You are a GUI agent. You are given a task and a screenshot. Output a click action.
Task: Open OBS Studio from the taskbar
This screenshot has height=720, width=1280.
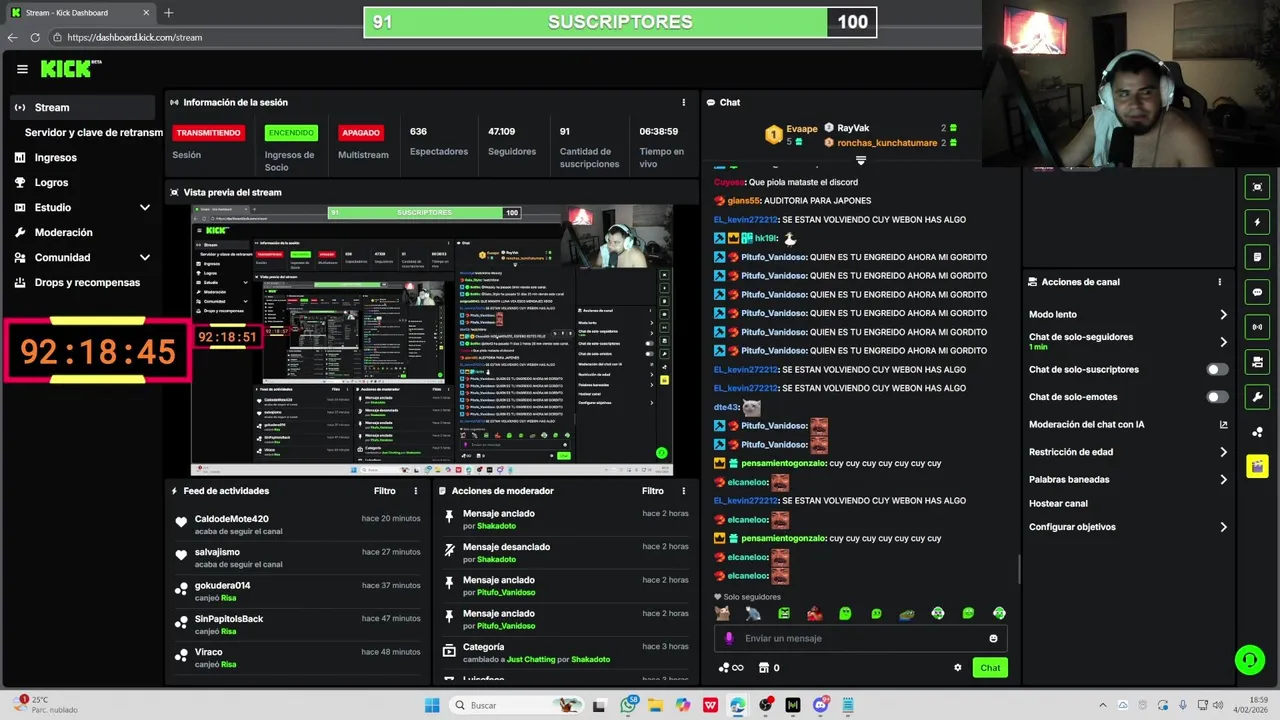(x=765, y=705)
